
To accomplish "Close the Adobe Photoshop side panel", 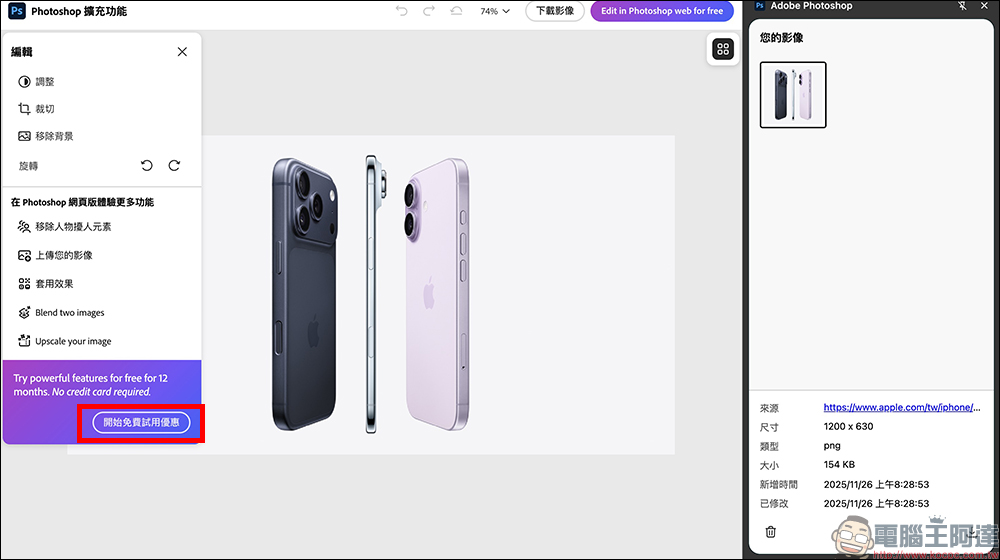I will (x=984, y=6).
